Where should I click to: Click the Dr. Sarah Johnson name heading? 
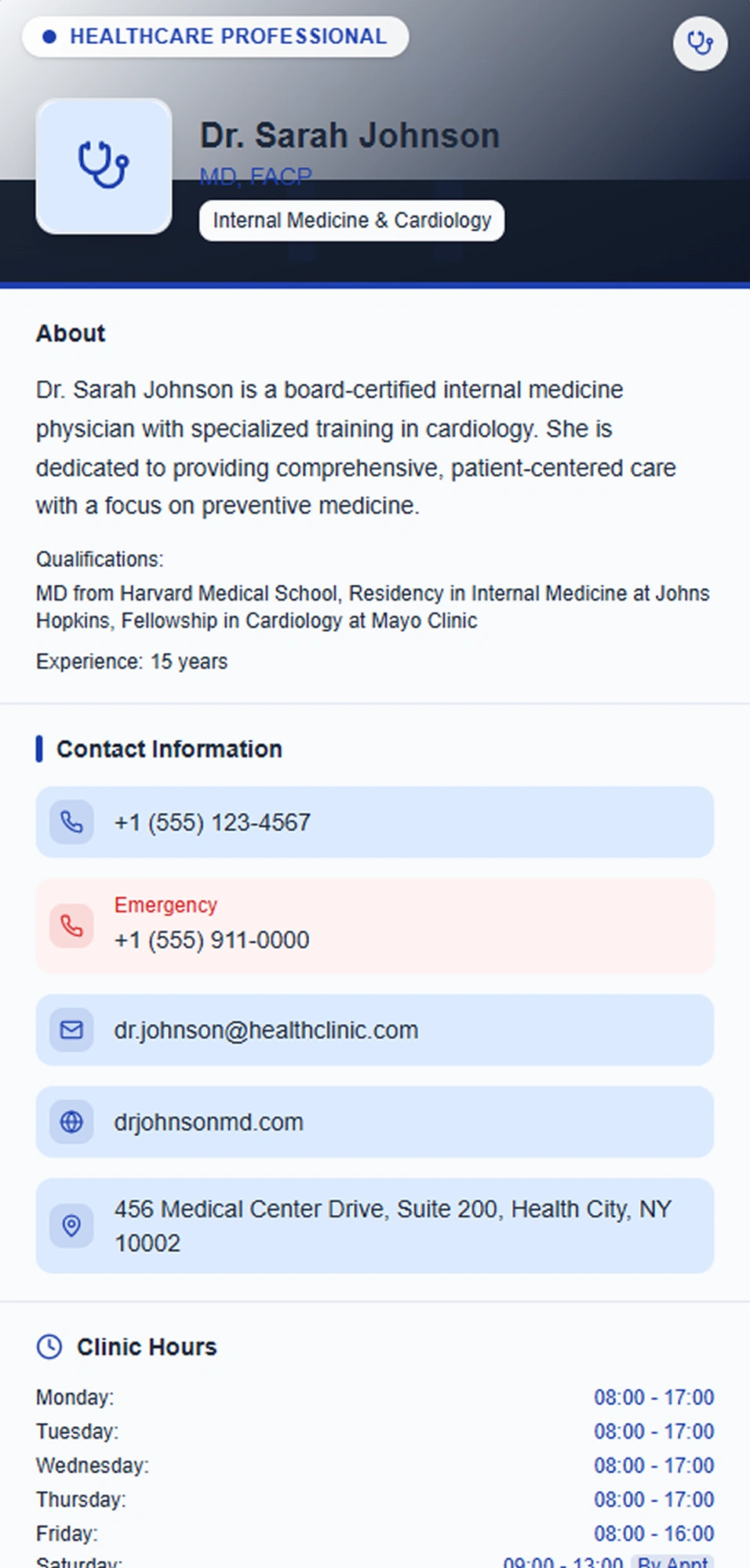click(x=349, y=136)
